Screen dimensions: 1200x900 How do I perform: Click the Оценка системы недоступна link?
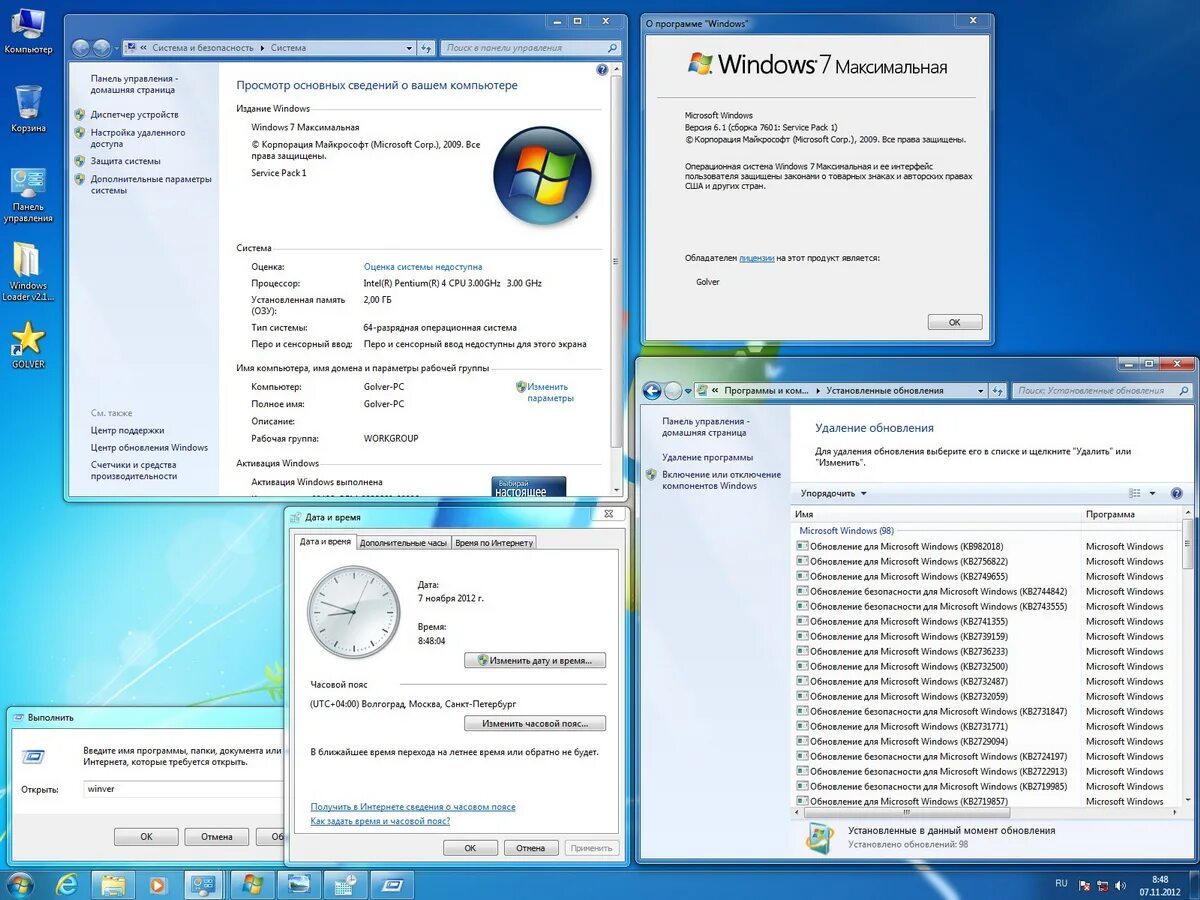pos(423,267)
